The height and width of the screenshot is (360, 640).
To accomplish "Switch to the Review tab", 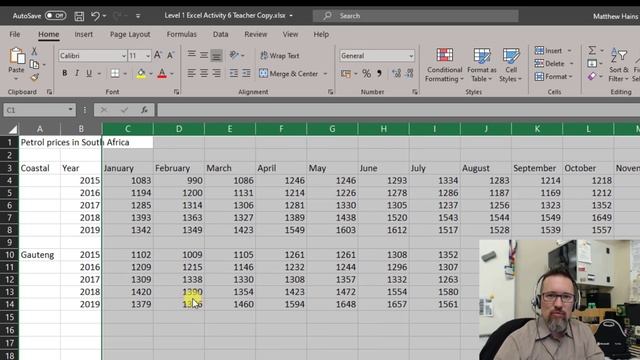I will 256,34.
